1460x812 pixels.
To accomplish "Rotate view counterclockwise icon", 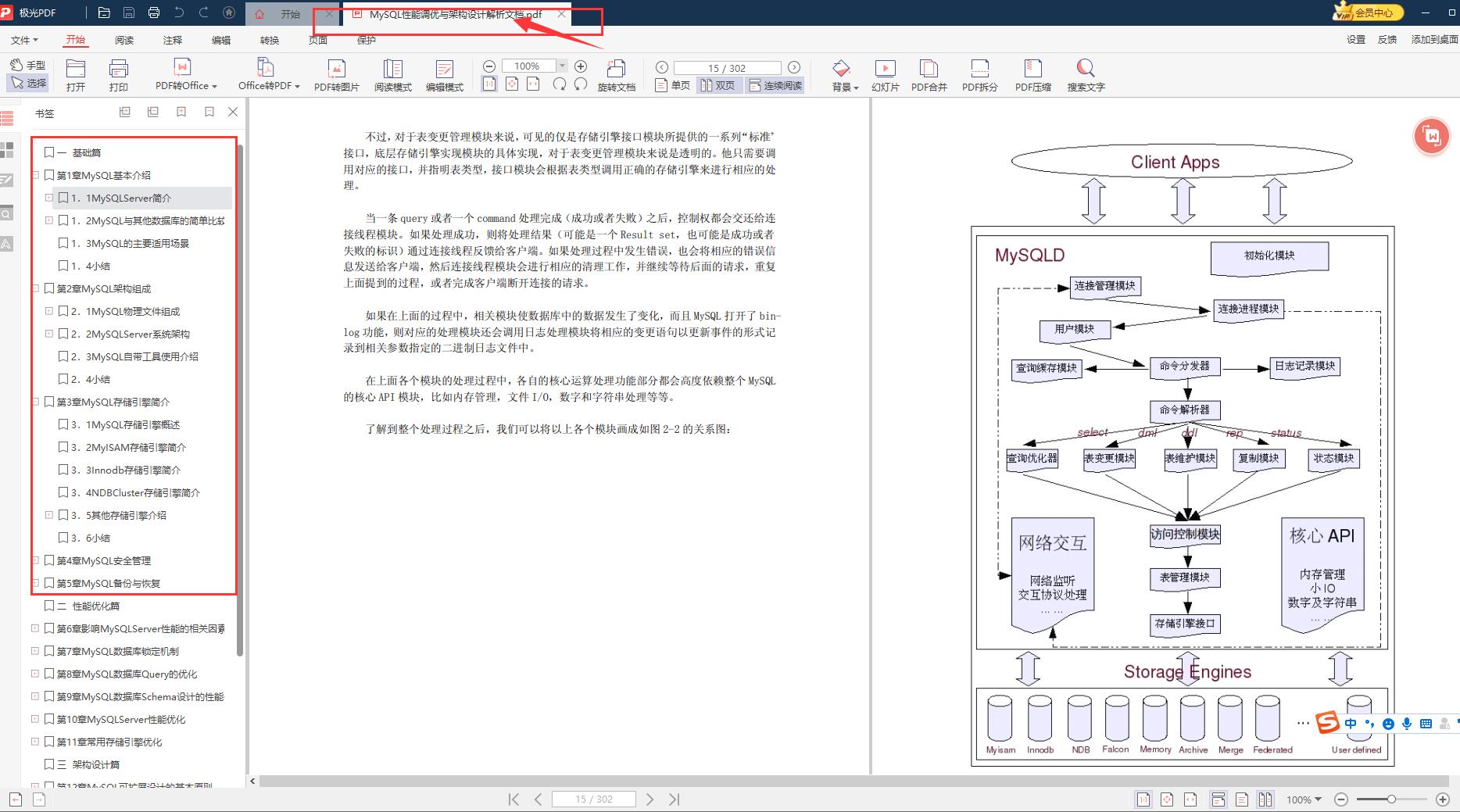I will (581, 84).
